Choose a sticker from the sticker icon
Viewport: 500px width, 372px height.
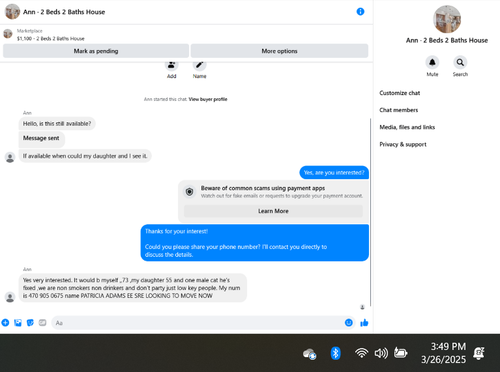point(30,323)
